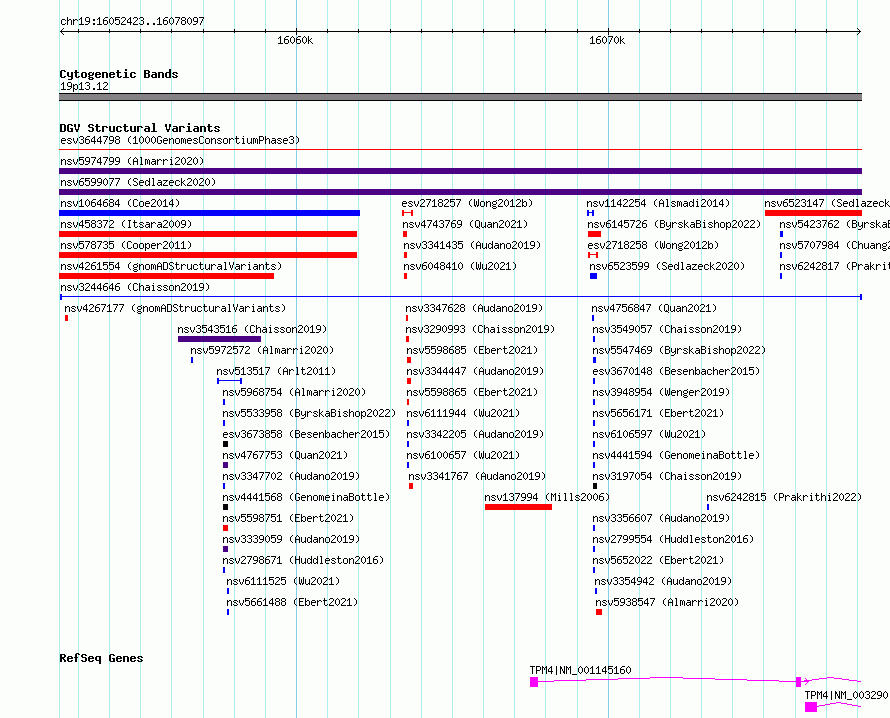This screenshot has height=718, width=890.
Task: Click red square under nsv5598685 Ebert2021
Action: click(x=409, y=360)
